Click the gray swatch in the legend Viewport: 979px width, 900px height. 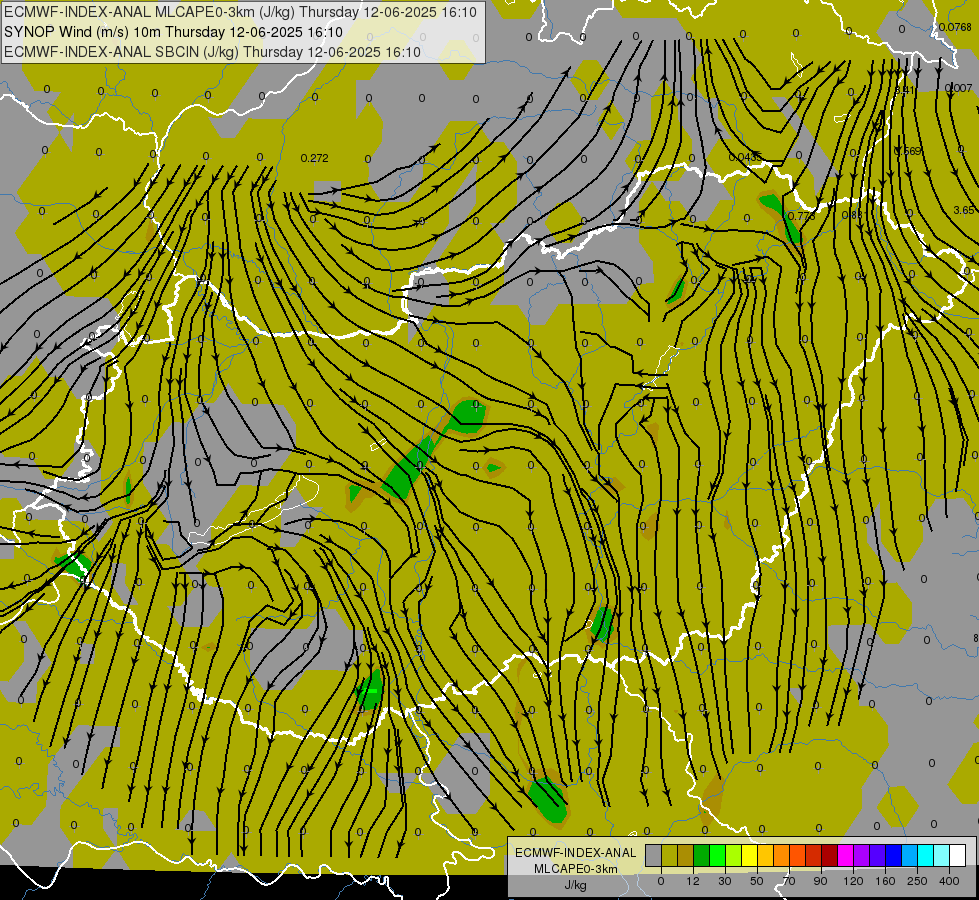[654, 855]
